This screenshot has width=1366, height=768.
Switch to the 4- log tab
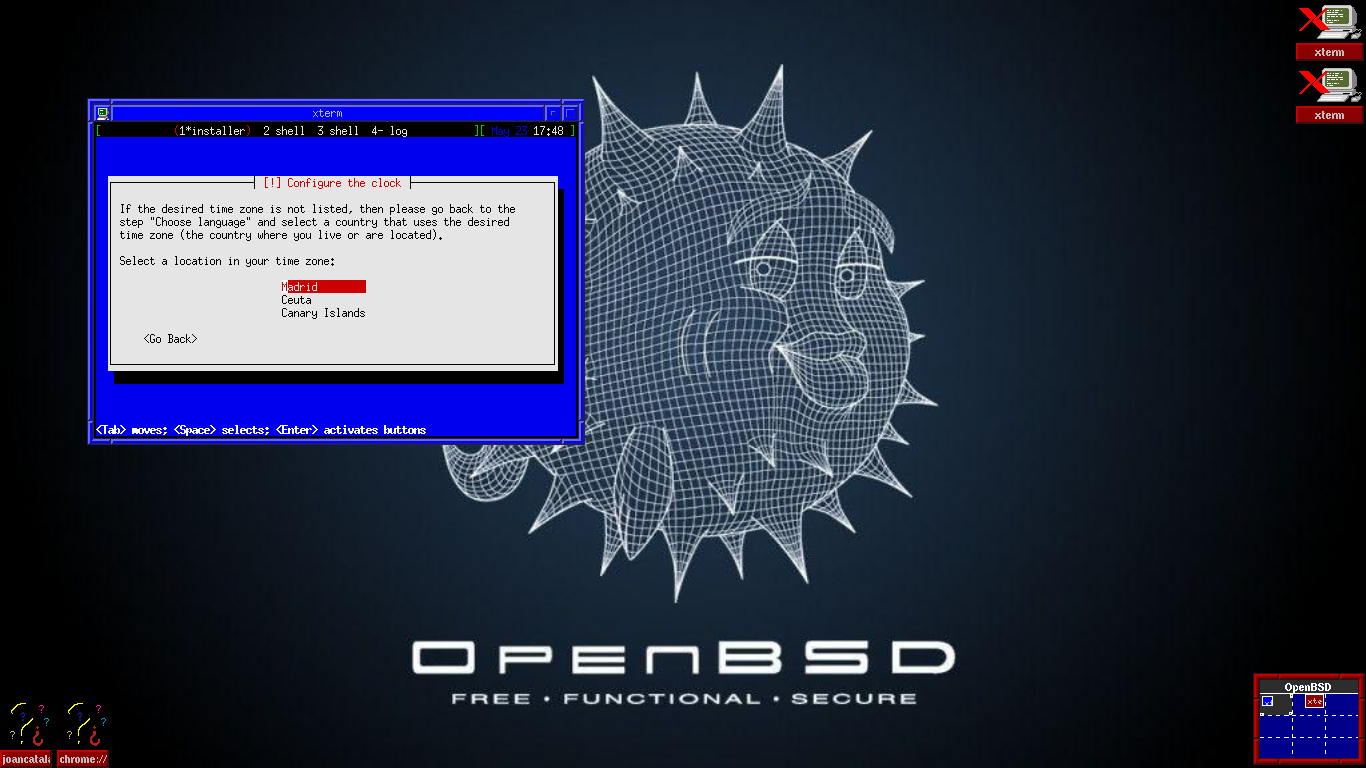pos(389,131)
